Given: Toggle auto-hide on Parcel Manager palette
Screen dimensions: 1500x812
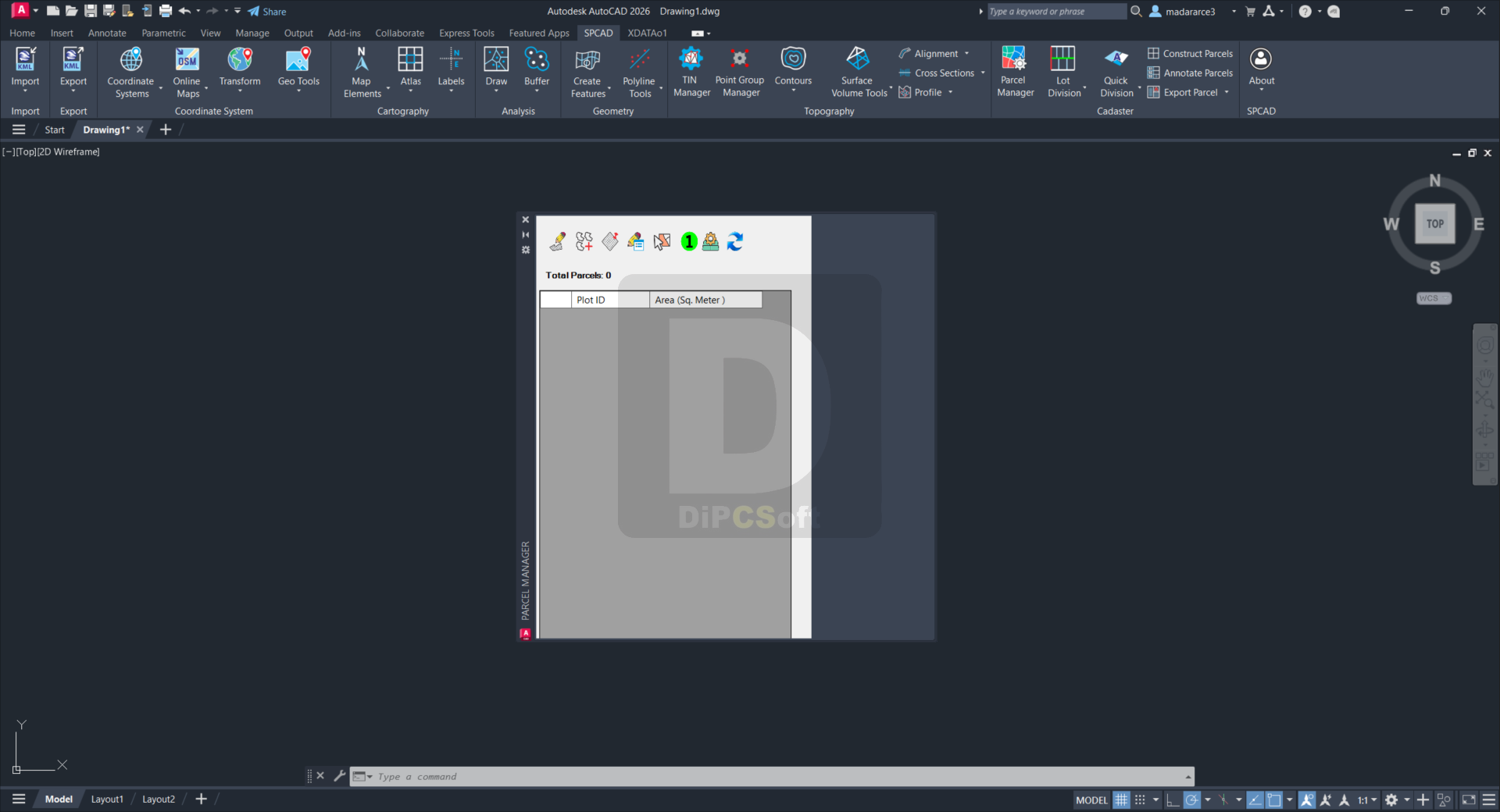Looking at the screenshot, I should point(526,234).
